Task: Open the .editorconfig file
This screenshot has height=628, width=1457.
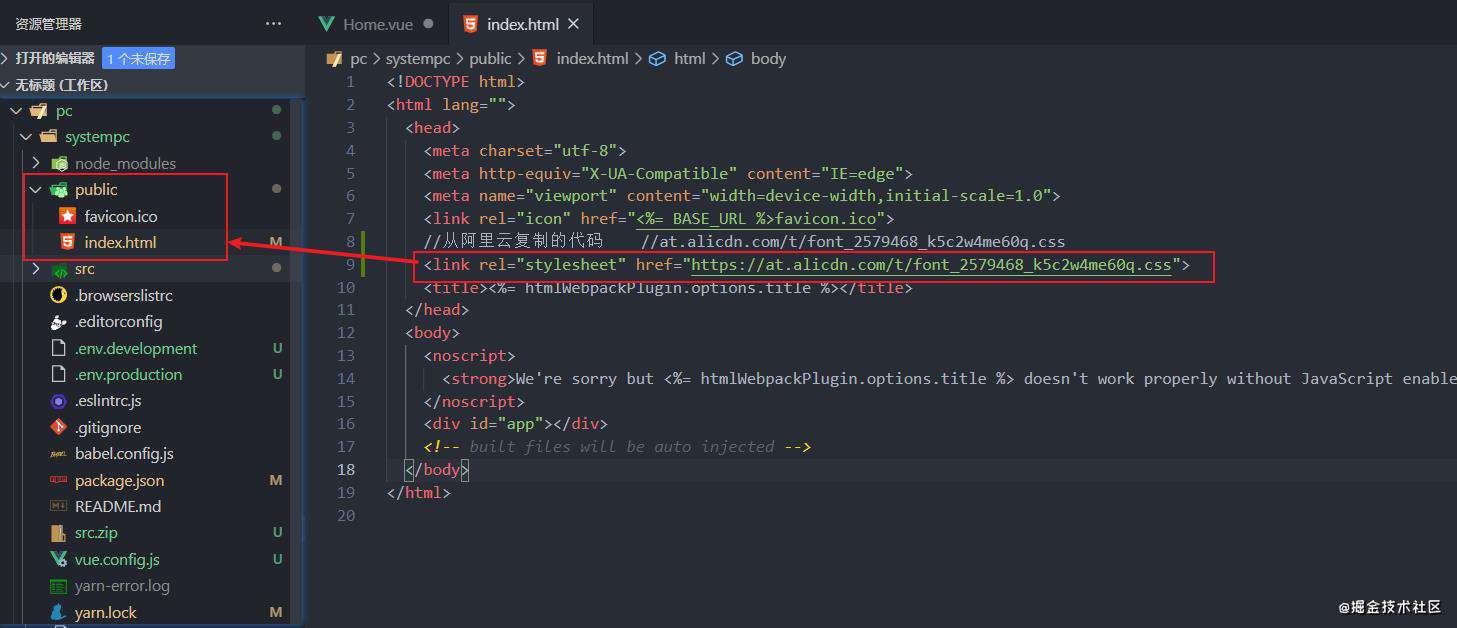Action: (118, 322)
